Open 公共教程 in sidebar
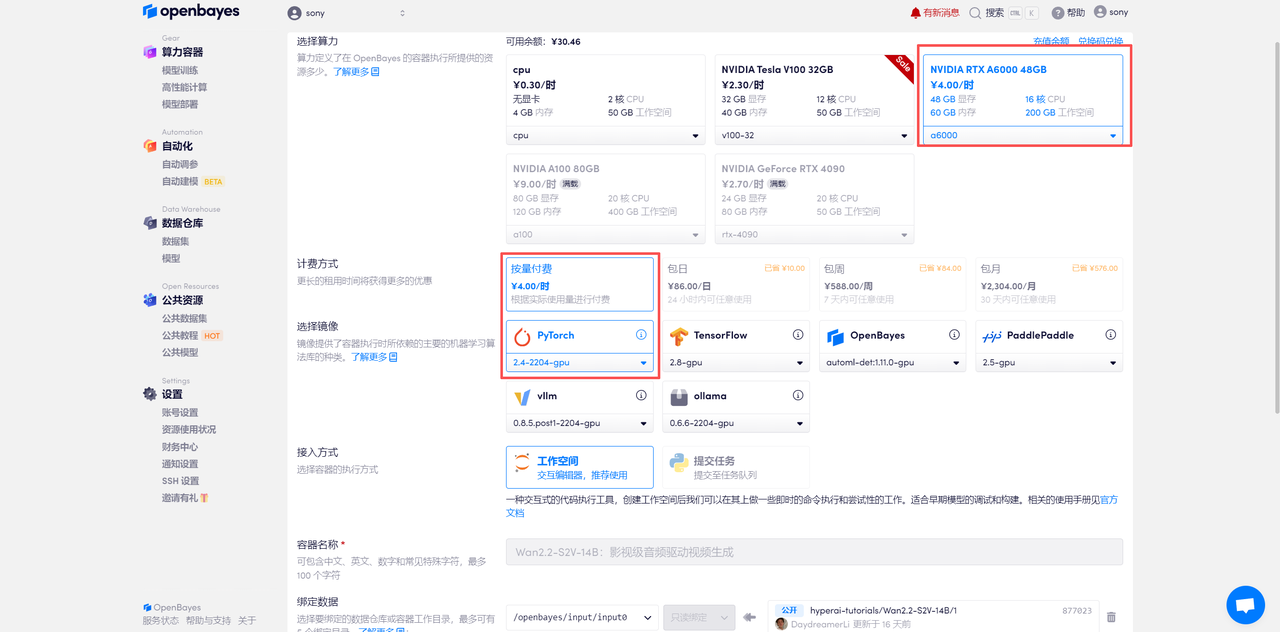Screen dimensions: 1280x632 click(180, 335)
